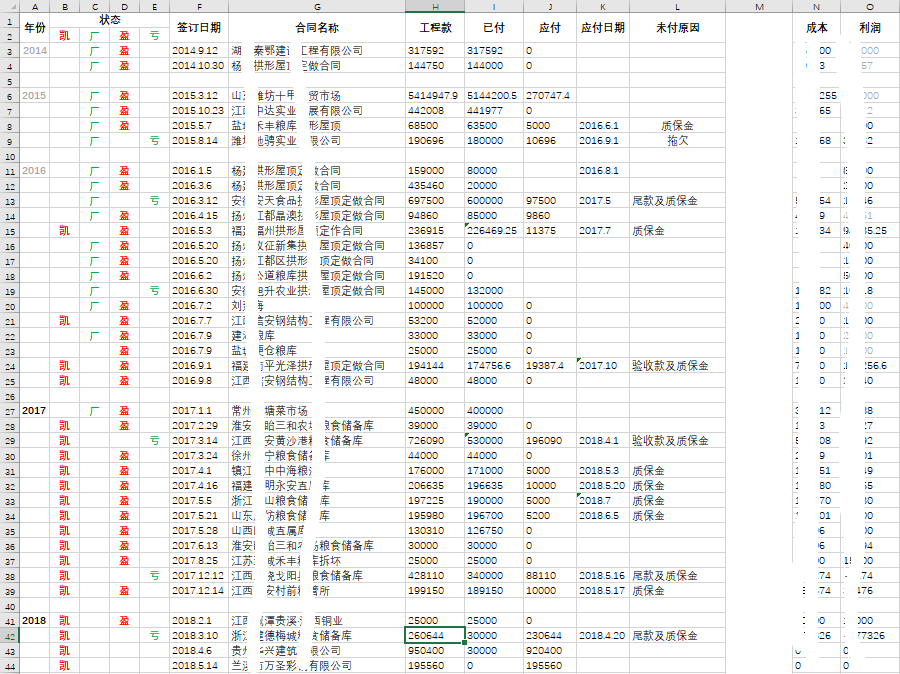This screenshot has height=674, width=900.
Task: Select the year 2018 cell
Action: tap(35, 621)
